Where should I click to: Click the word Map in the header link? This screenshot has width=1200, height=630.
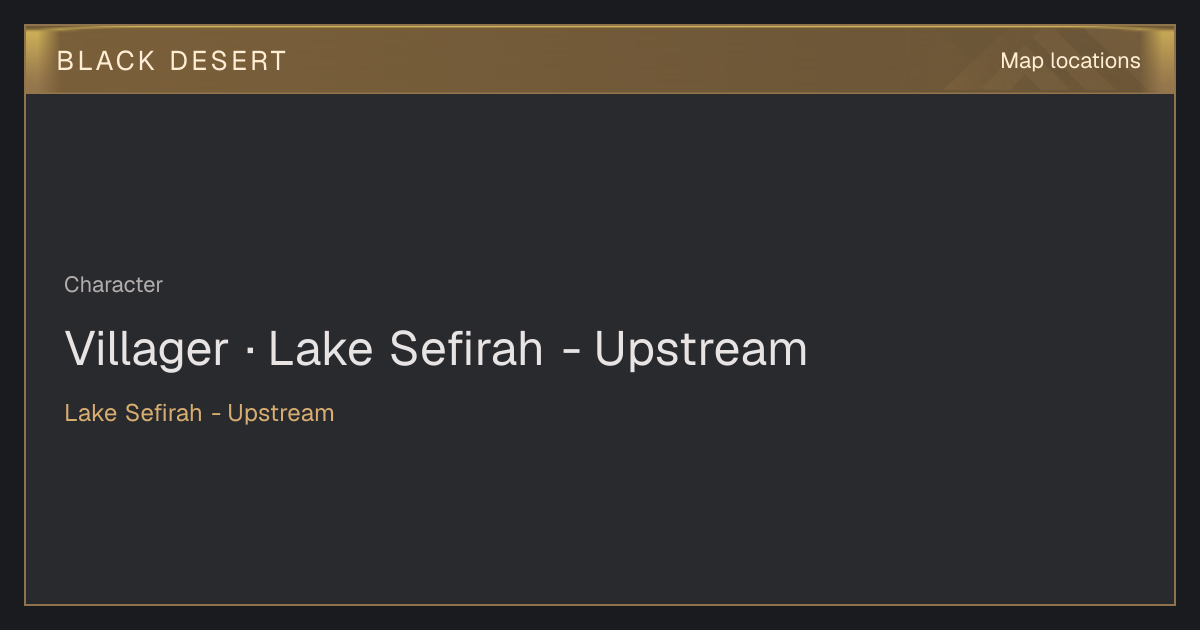1022,61
